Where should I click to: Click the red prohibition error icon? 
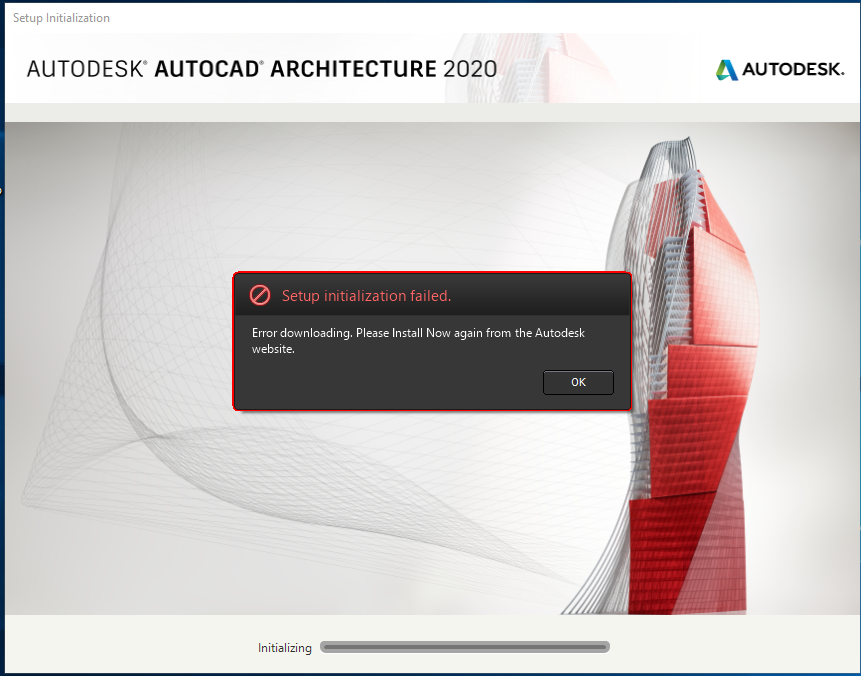coord(261,295)
